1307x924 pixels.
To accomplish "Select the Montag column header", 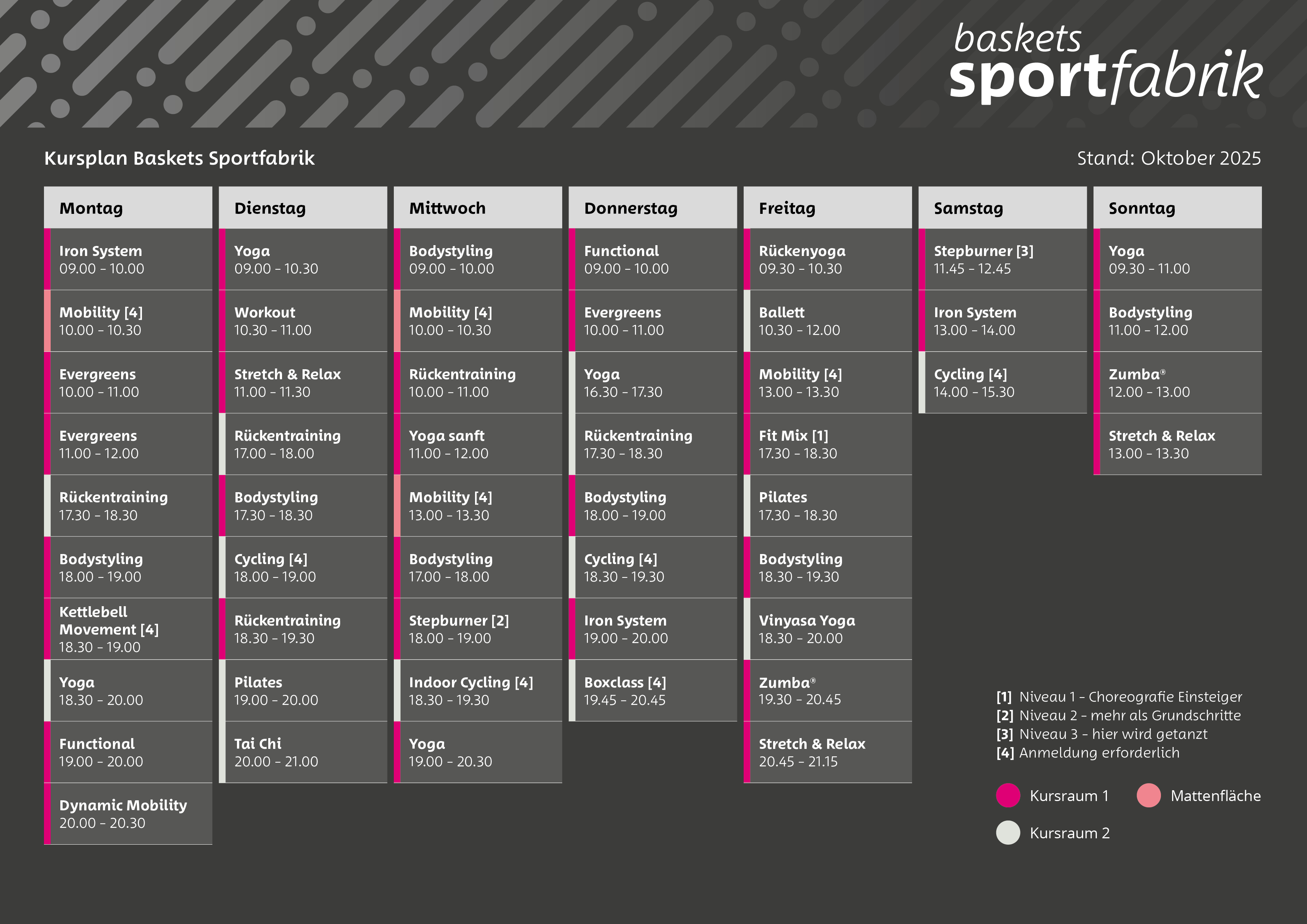I will [128, 208].
